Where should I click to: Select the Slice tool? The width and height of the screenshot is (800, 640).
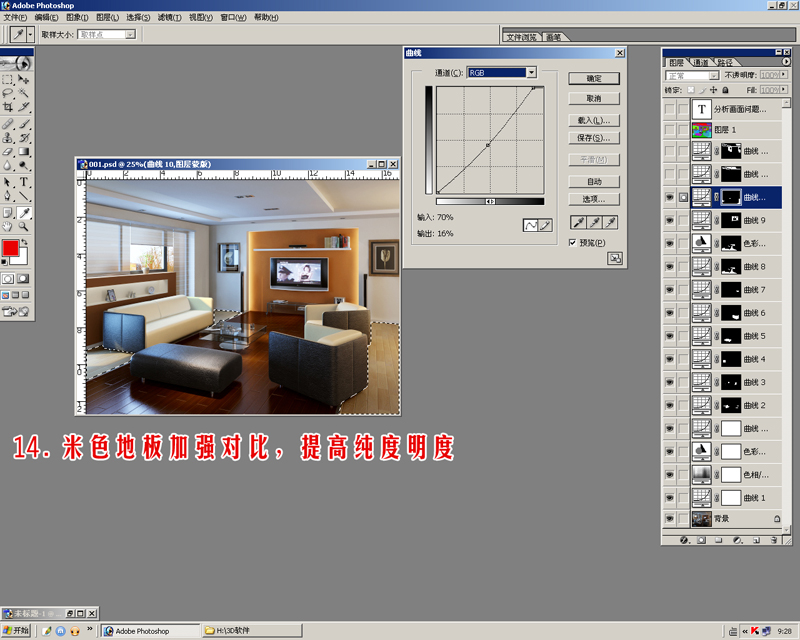click(x=23, y=107)
